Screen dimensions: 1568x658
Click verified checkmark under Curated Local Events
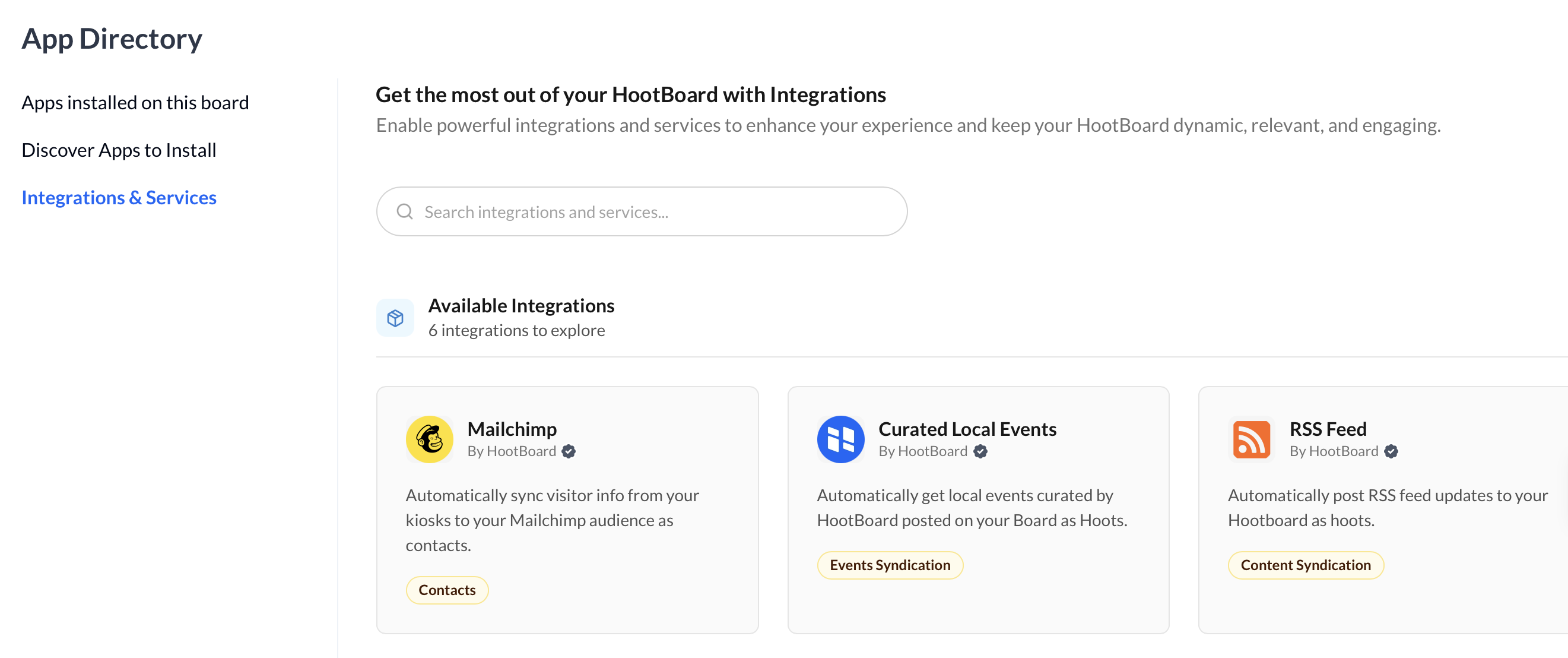pos(980,451)
